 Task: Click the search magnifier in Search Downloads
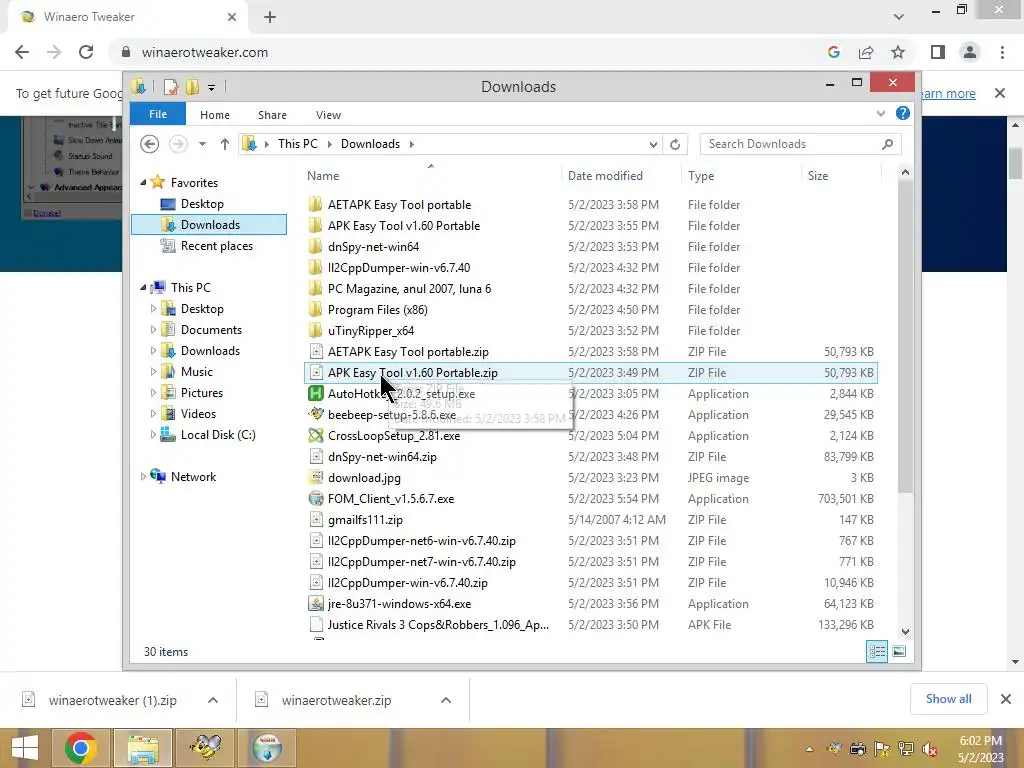pos(887,144)
